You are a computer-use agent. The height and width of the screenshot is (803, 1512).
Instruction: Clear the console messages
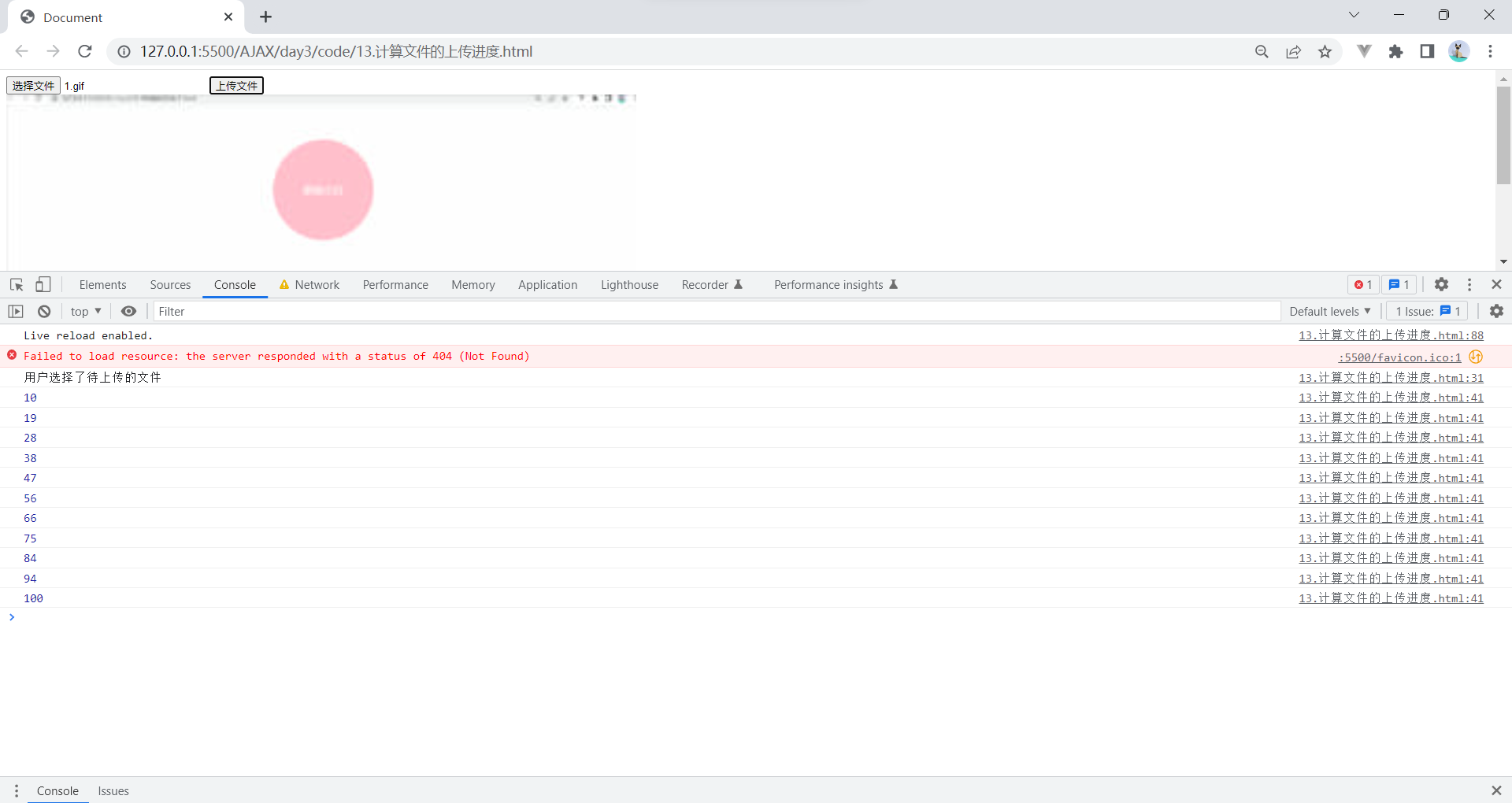(x=44, y=311)
